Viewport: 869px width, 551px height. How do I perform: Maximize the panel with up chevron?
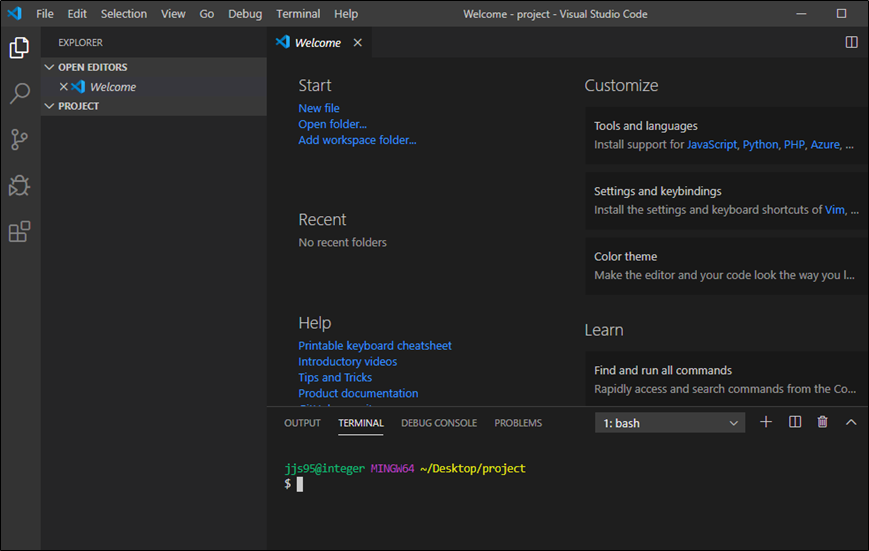click(x=851, y=422)
